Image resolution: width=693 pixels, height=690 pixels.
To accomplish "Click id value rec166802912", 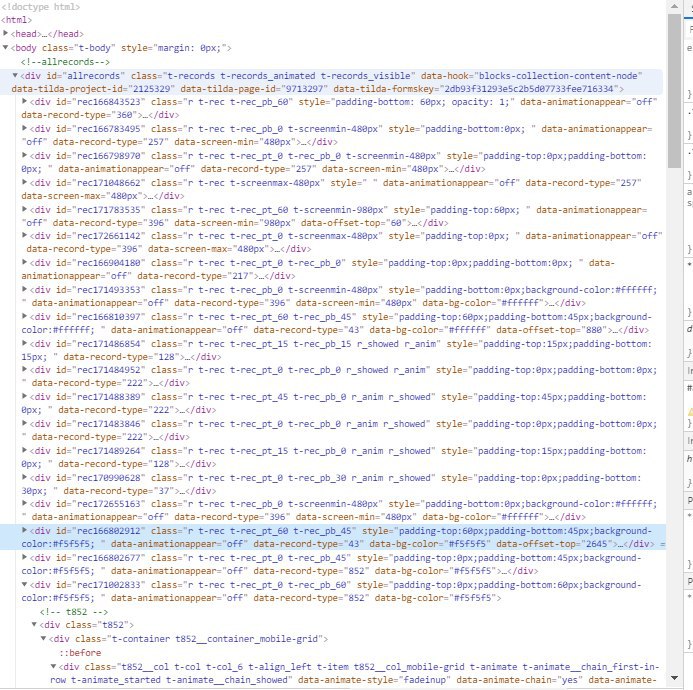I will click(109, 530).
